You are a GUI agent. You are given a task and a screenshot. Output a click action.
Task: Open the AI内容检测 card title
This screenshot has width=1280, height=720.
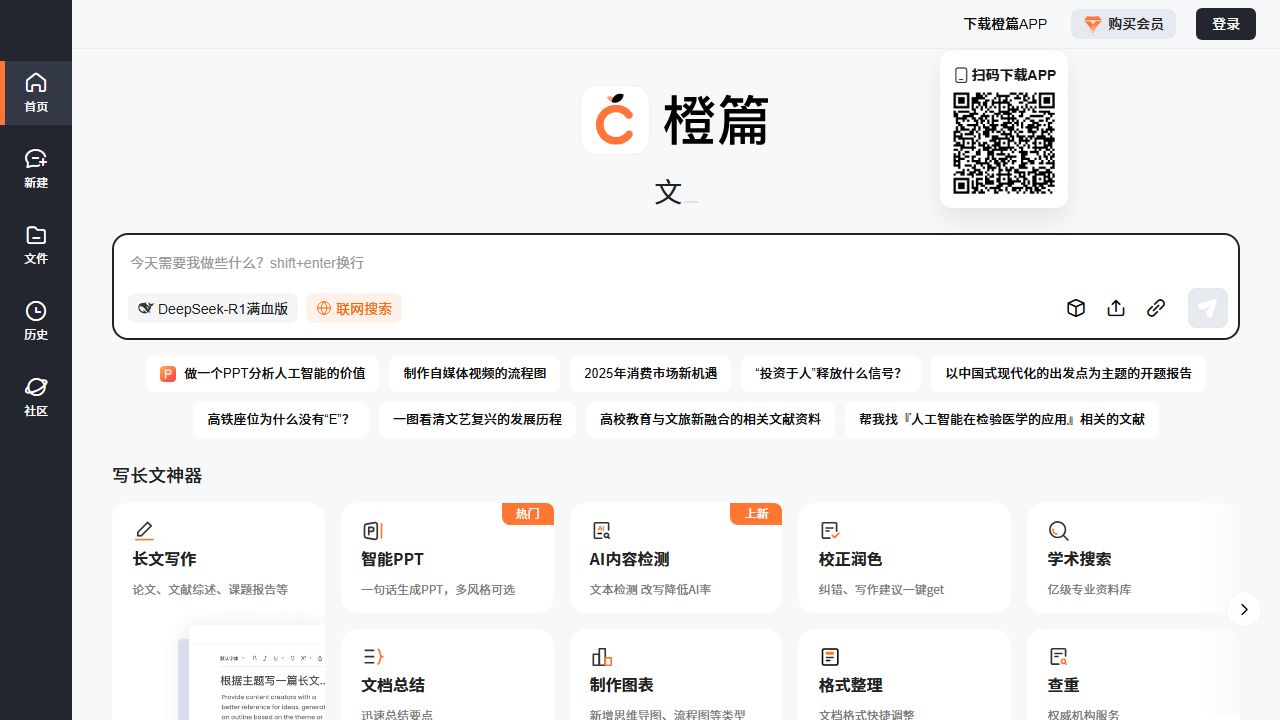click(x=630, y=559)
